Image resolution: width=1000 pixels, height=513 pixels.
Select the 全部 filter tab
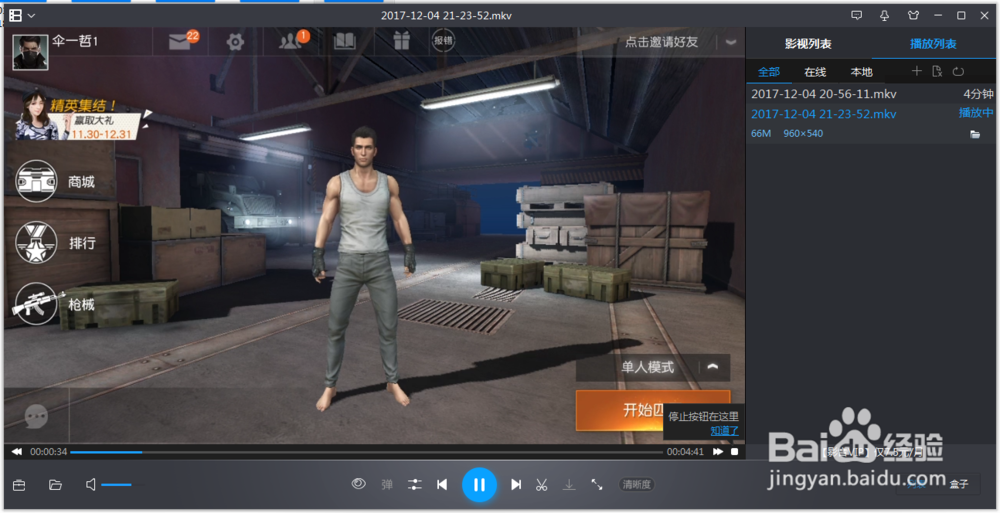coord(768,71)
